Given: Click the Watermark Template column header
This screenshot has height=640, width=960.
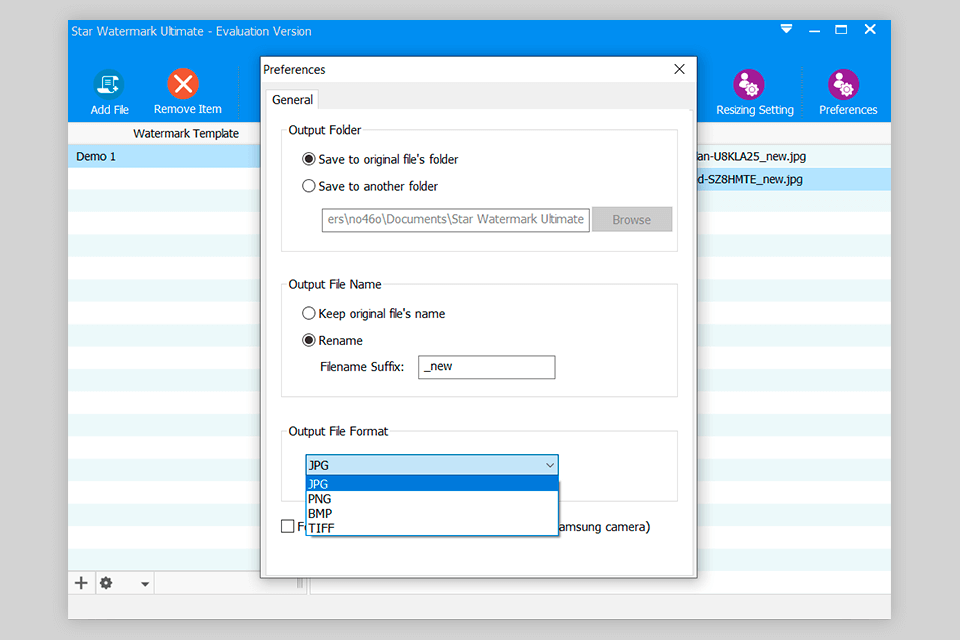Looking at the screenshot, I should 186,134.
